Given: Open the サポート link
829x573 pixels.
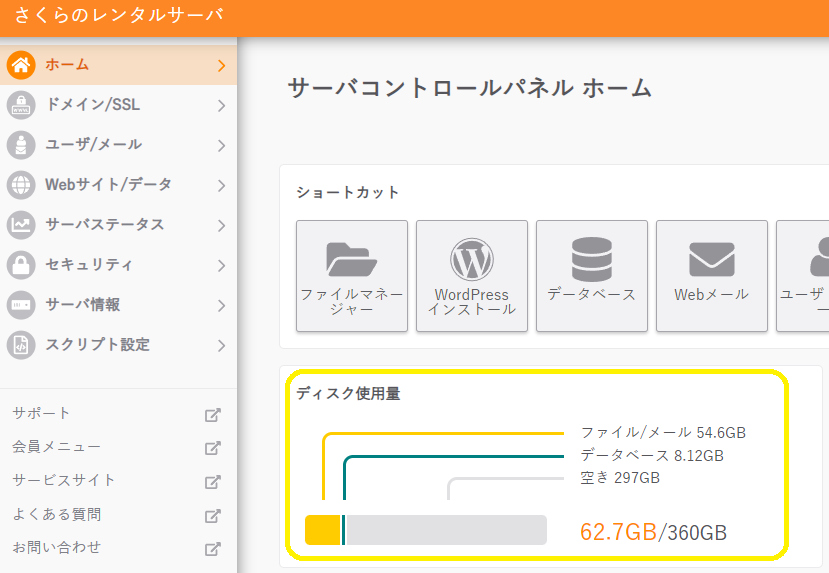Looking at the screenshot, I should [x=41, y=413].
